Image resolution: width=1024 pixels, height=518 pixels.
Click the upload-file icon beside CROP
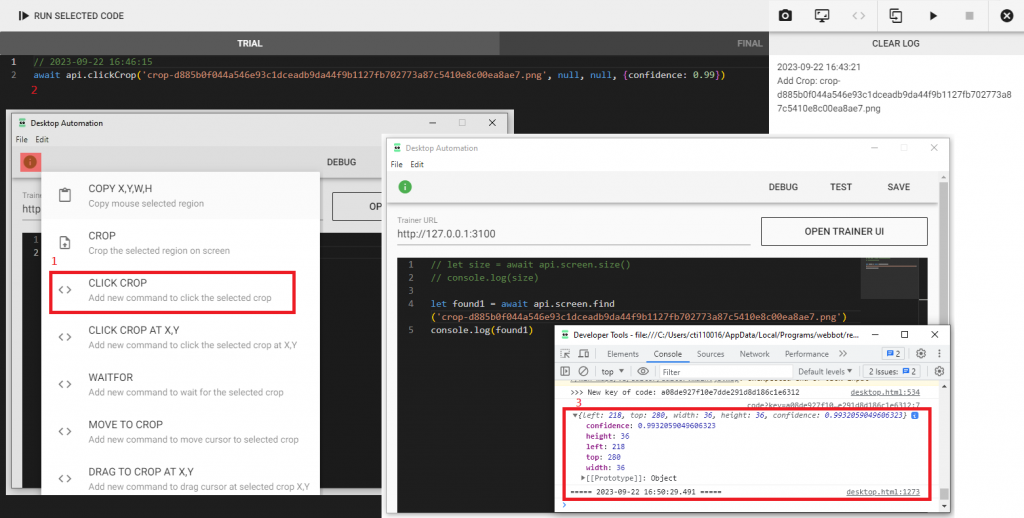[65, 242]
